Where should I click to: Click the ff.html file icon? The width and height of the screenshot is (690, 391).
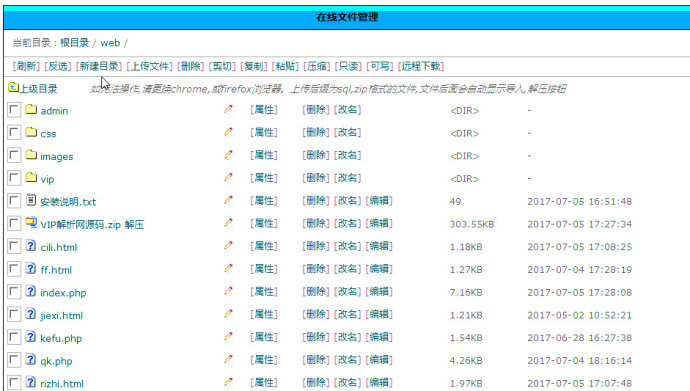[x=30, y=268]
